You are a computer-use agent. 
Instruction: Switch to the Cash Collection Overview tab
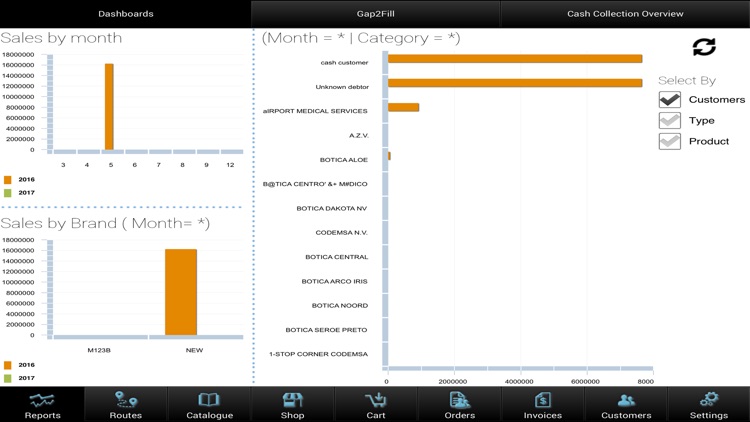[x=625, y=14]
